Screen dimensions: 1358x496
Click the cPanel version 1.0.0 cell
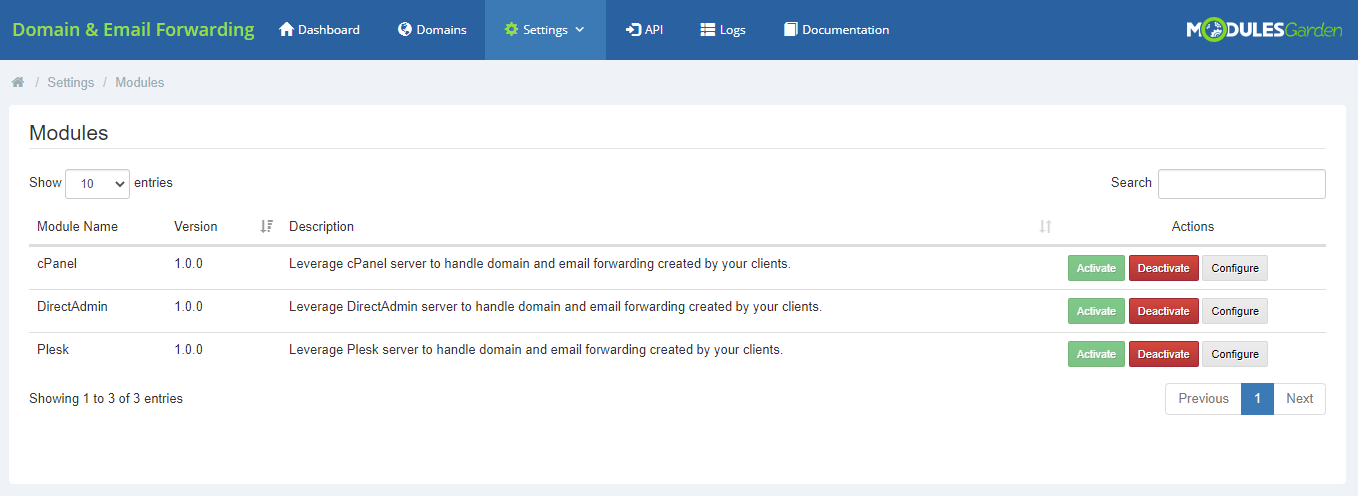(188, 264)
